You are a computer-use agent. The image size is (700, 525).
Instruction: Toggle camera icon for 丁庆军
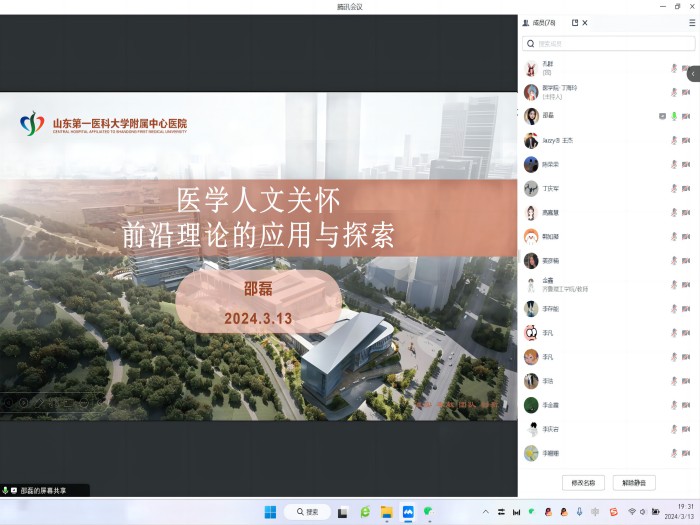[x=686, y=188]
